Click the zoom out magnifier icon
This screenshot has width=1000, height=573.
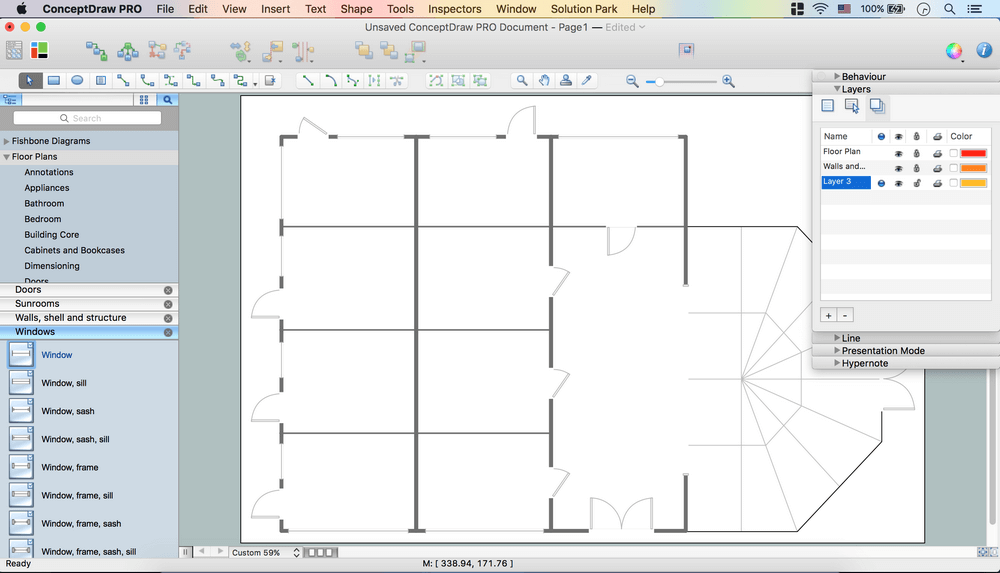coord(632,81)
